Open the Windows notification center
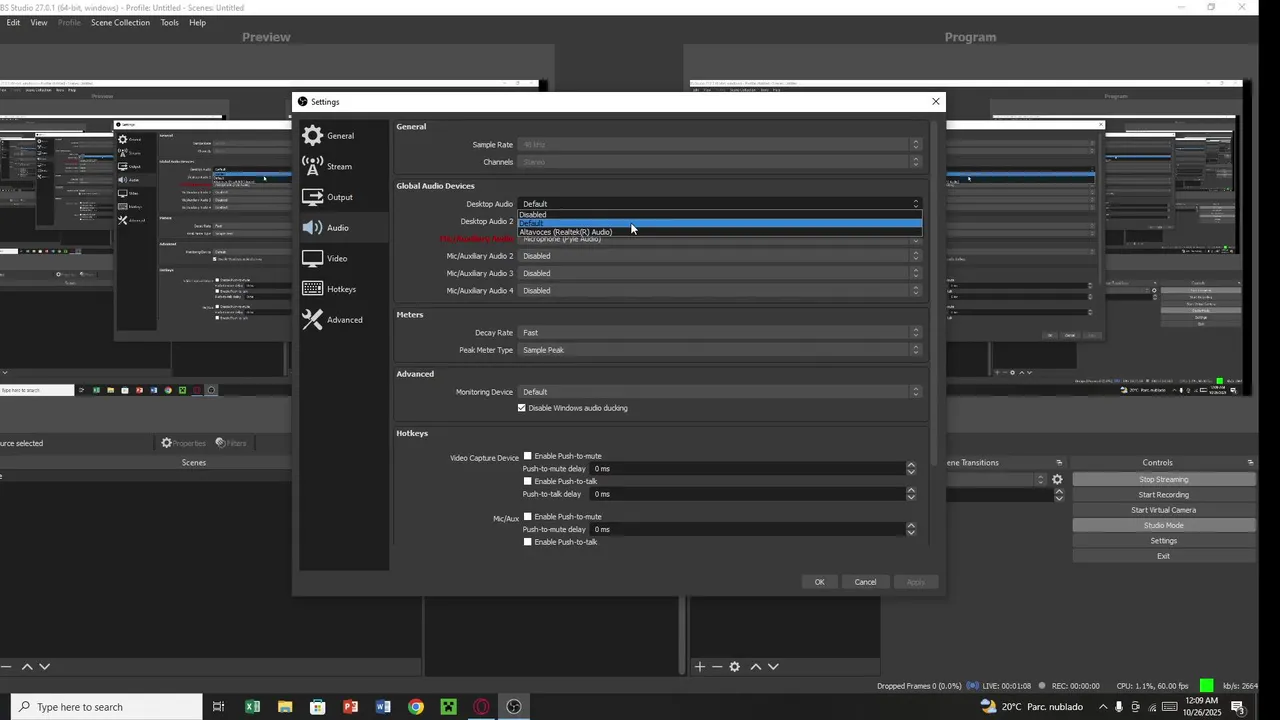Screen dimensions: 1280x720 (x=1238, y=707)
